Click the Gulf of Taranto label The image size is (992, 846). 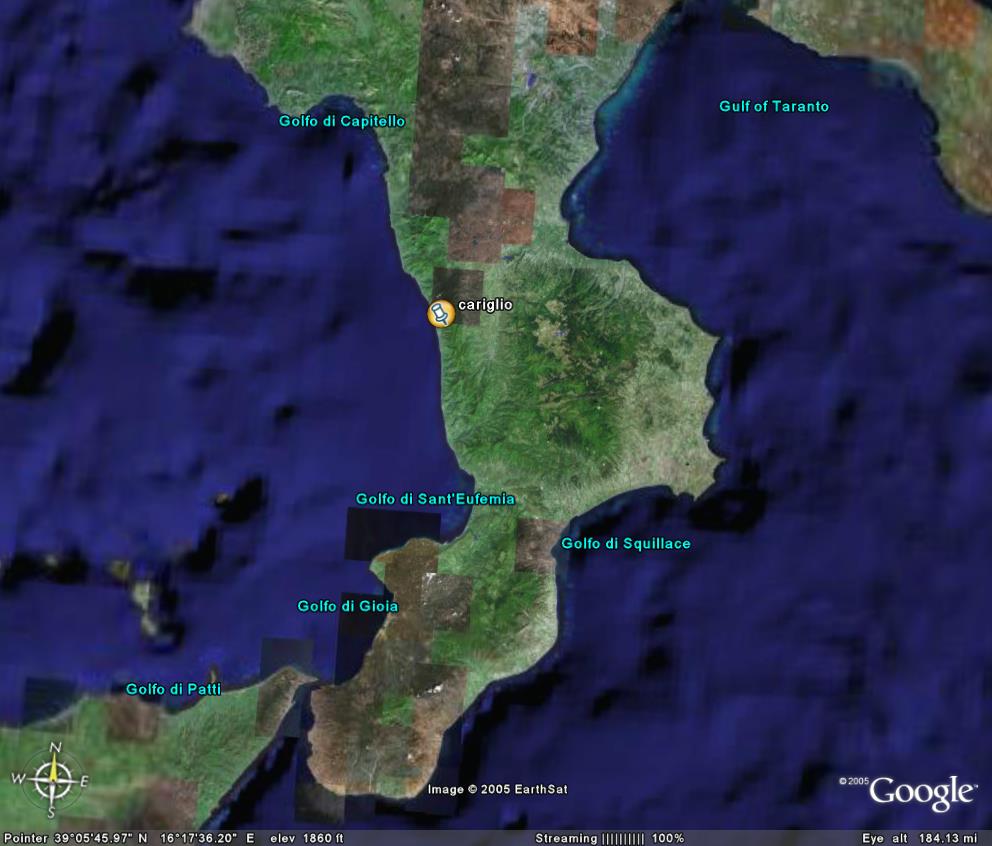[774, 106]
